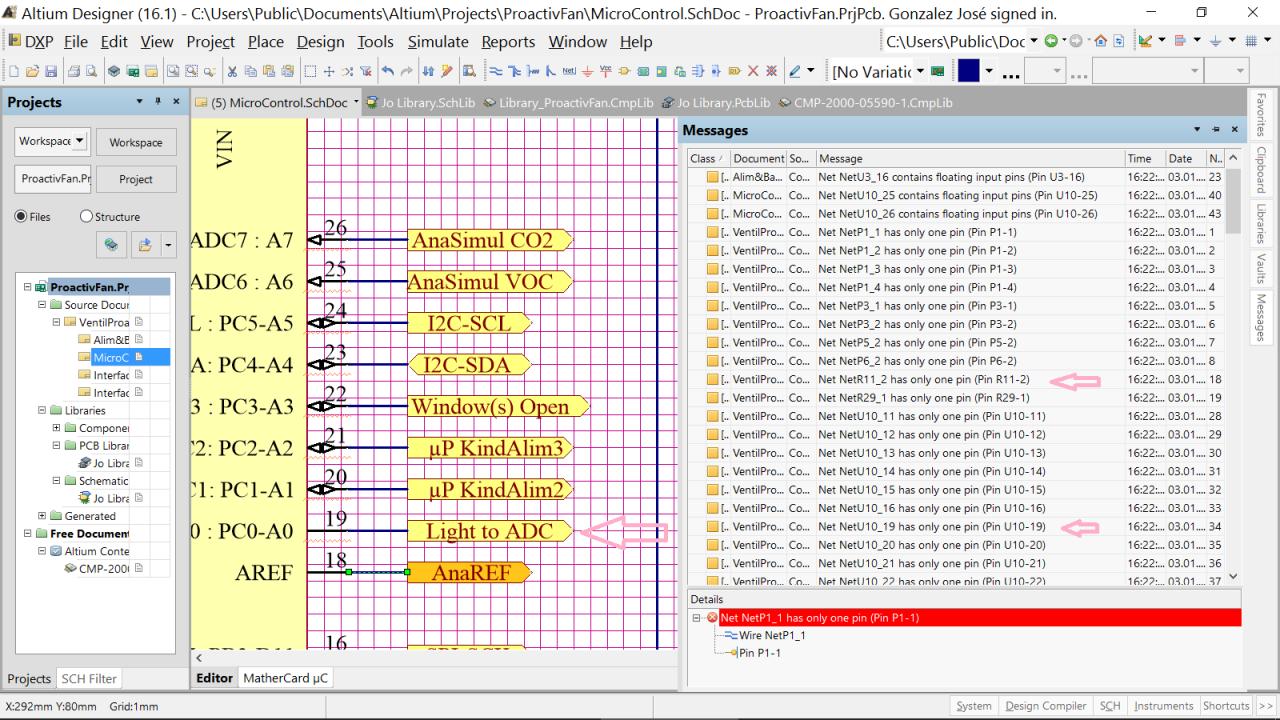
Task: Open the color swatch dropdown arrow
Action: coord(989,72)
